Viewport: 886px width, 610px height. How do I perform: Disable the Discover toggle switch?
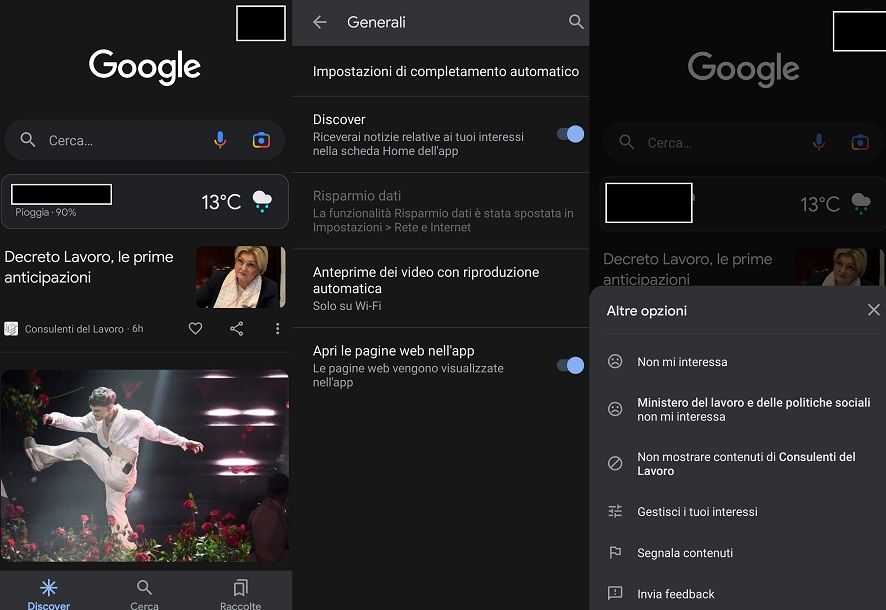click(x=570, y=134)
